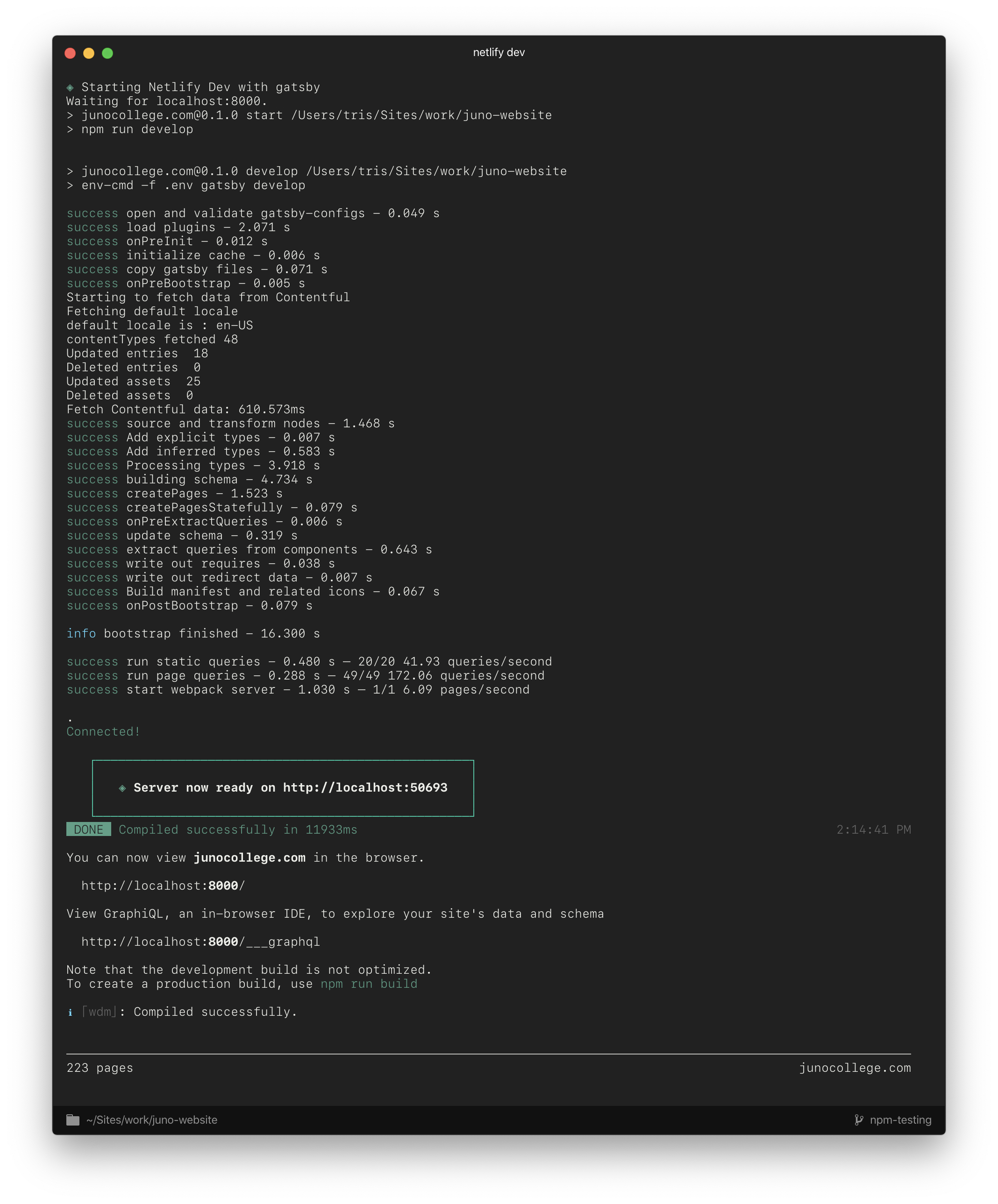Click 'Deleted entries 0' line

[134, 368]
